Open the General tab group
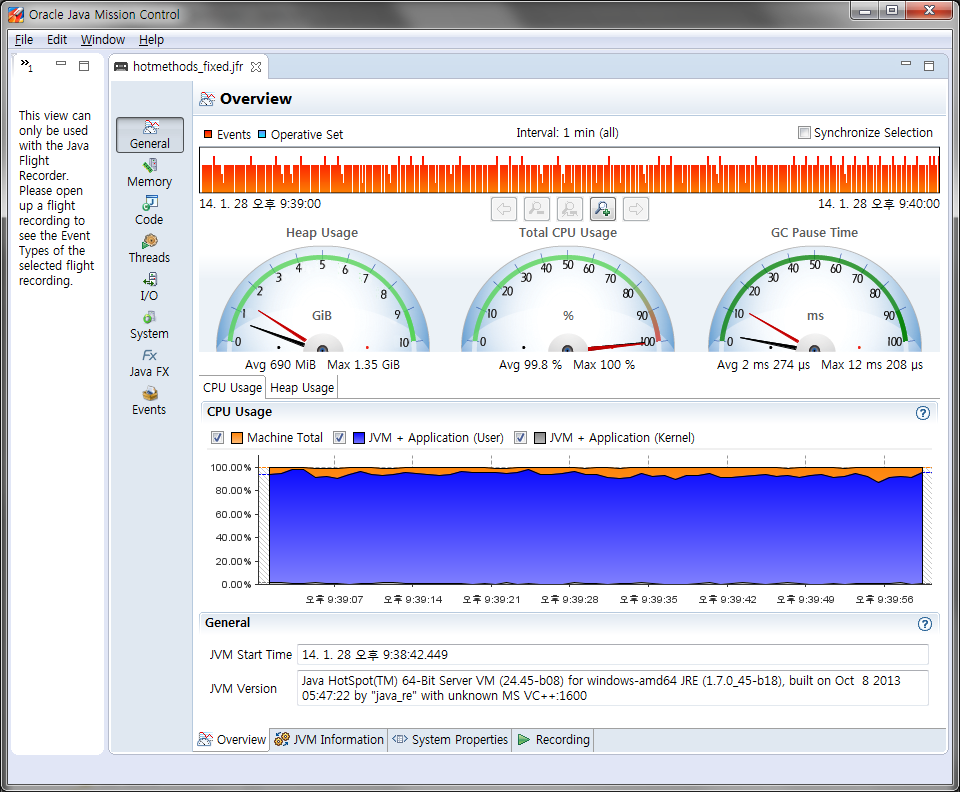The width and height of the screenshot is (960, 792). coord(149,135)
